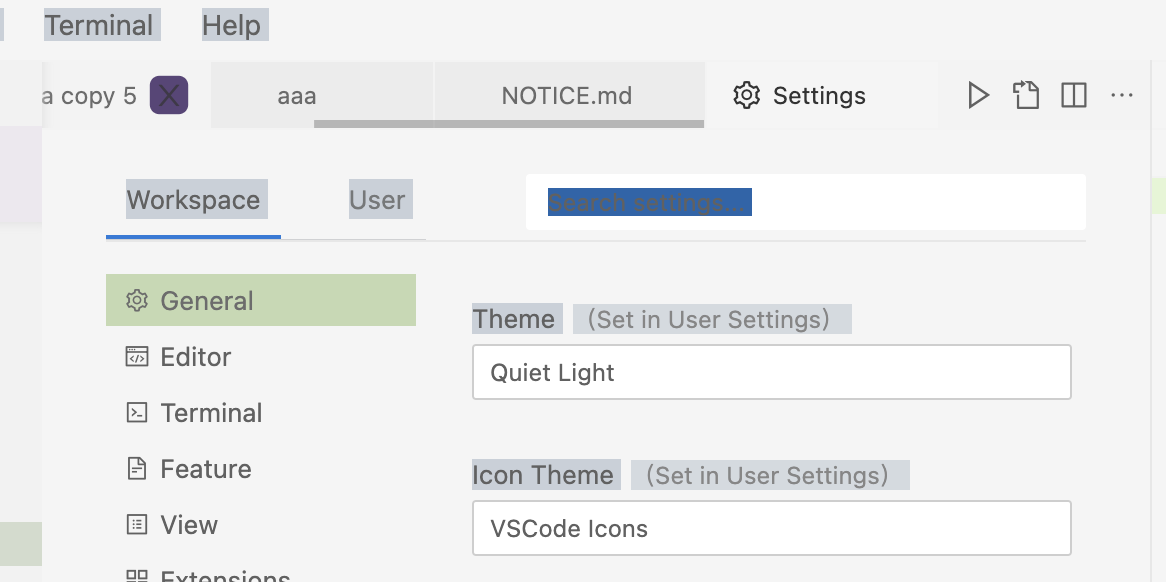Switch to the aaa editor tab

click(x=297, y=96)
